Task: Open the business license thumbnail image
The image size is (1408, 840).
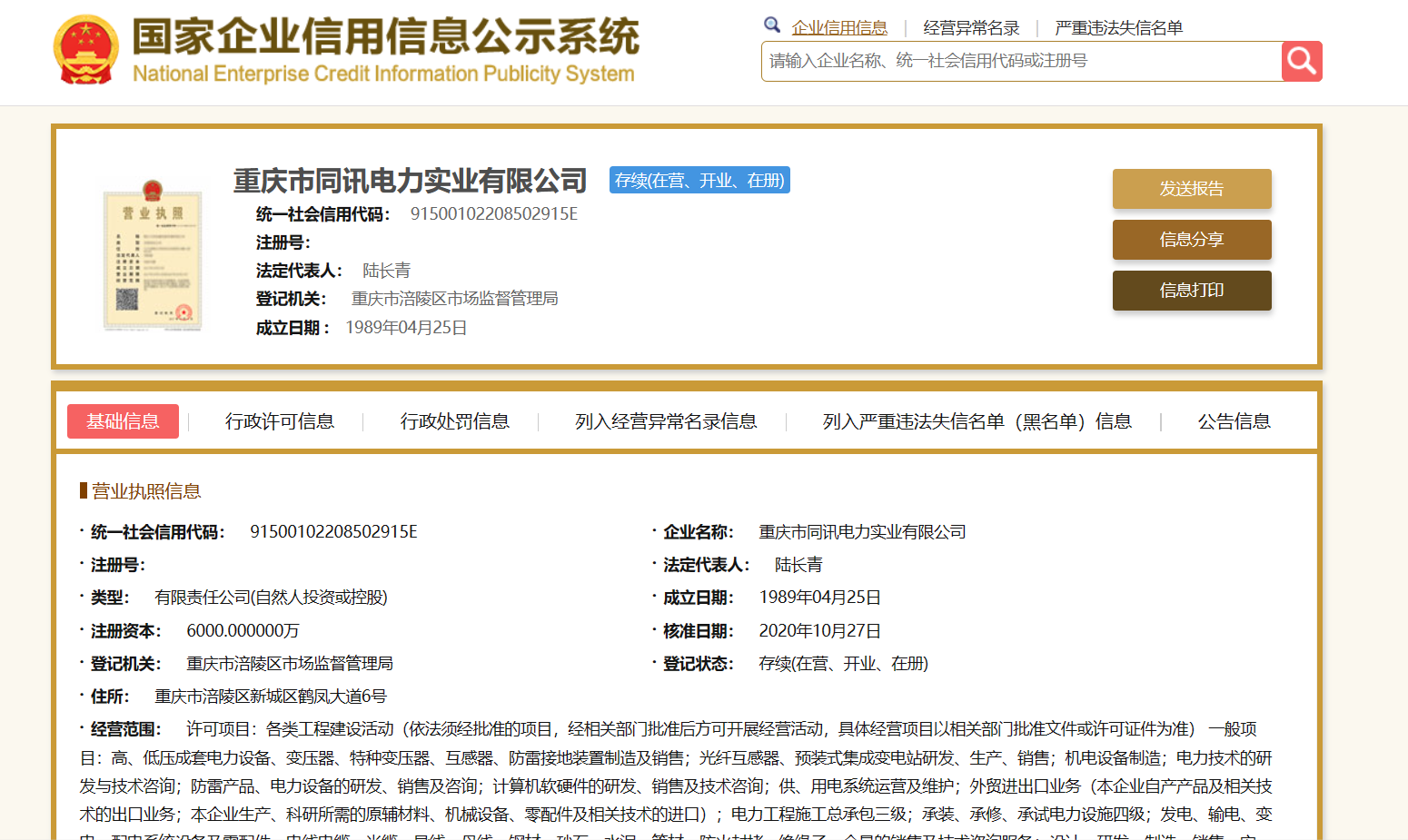Action: [x=153, y=255]
